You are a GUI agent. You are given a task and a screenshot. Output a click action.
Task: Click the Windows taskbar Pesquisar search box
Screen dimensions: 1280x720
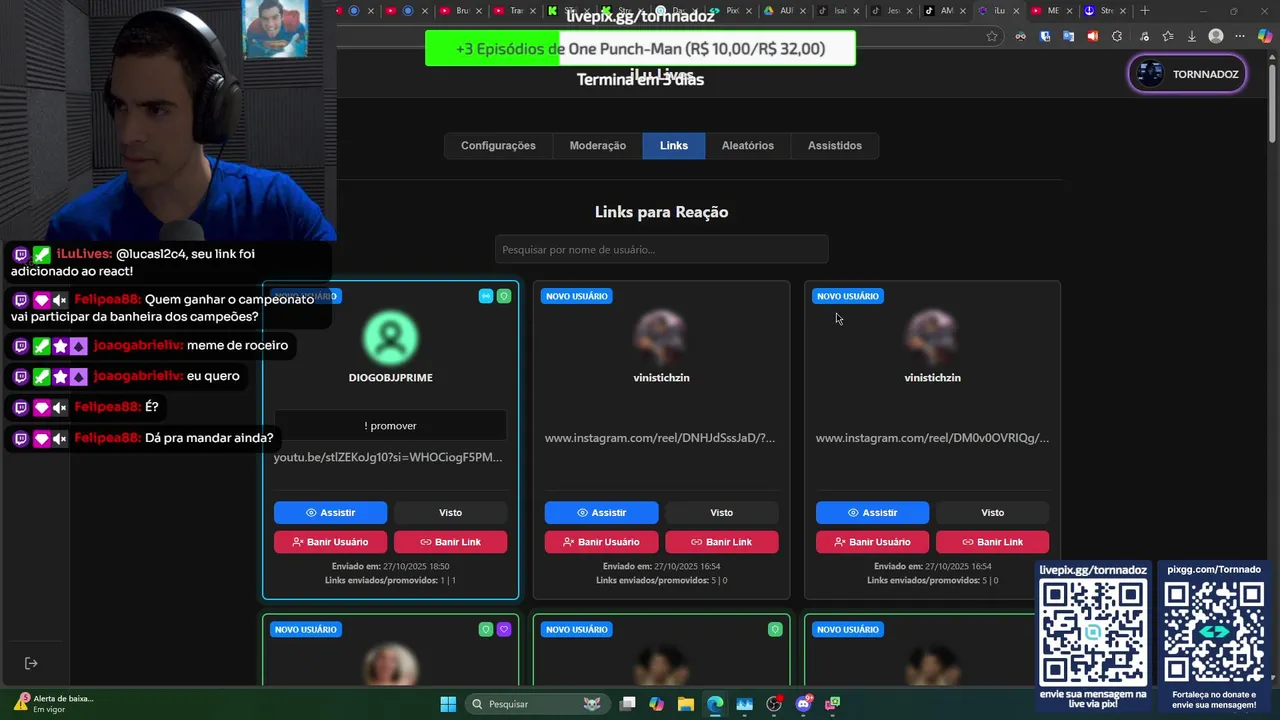pyautogui.click(x=537, y=704)
